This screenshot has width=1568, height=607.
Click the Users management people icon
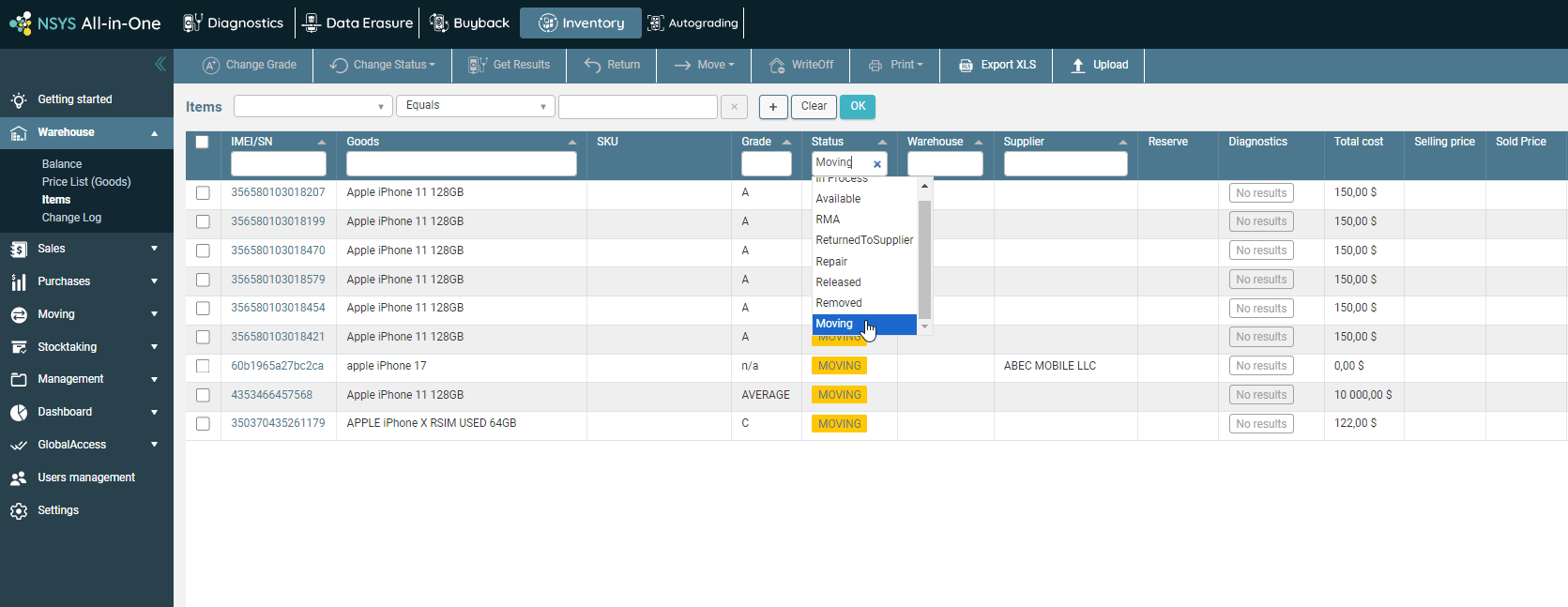pos(18,478)
